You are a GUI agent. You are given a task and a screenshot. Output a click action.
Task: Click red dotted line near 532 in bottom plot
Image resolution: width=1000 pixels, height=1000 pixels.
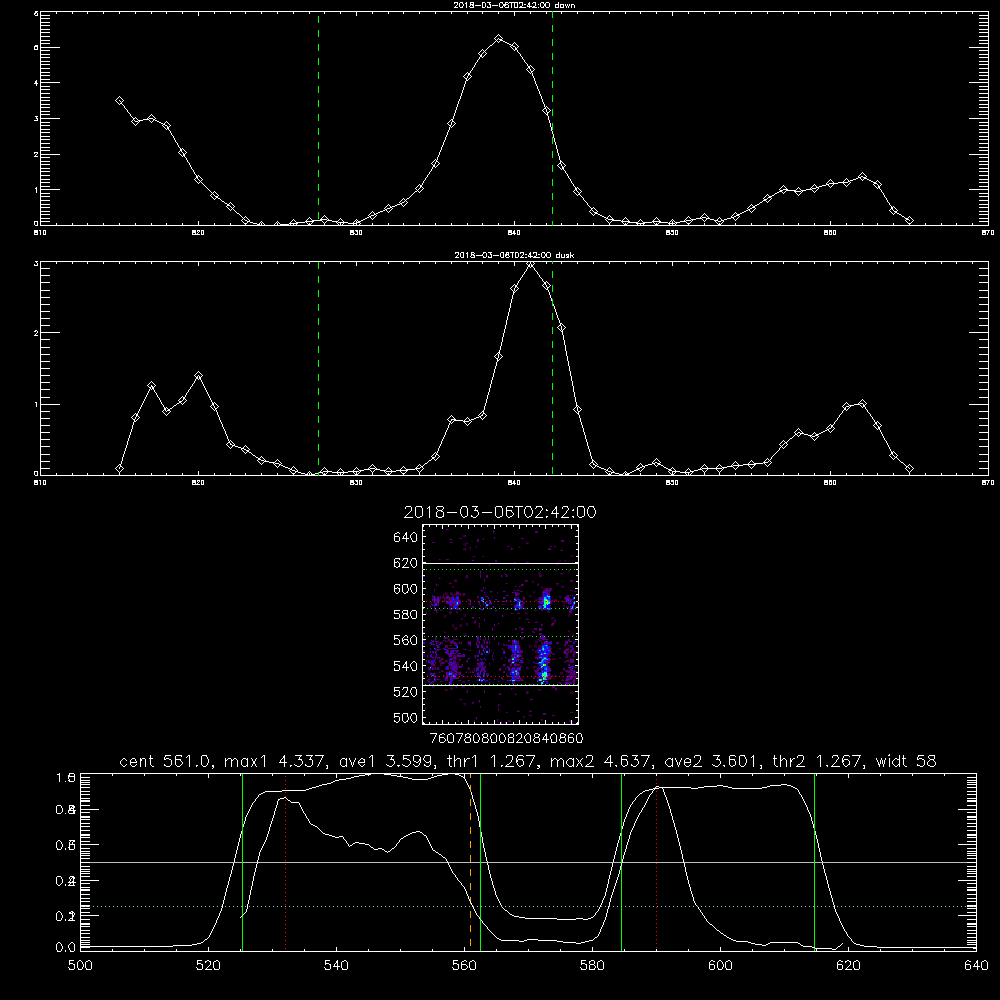point(286,861)
